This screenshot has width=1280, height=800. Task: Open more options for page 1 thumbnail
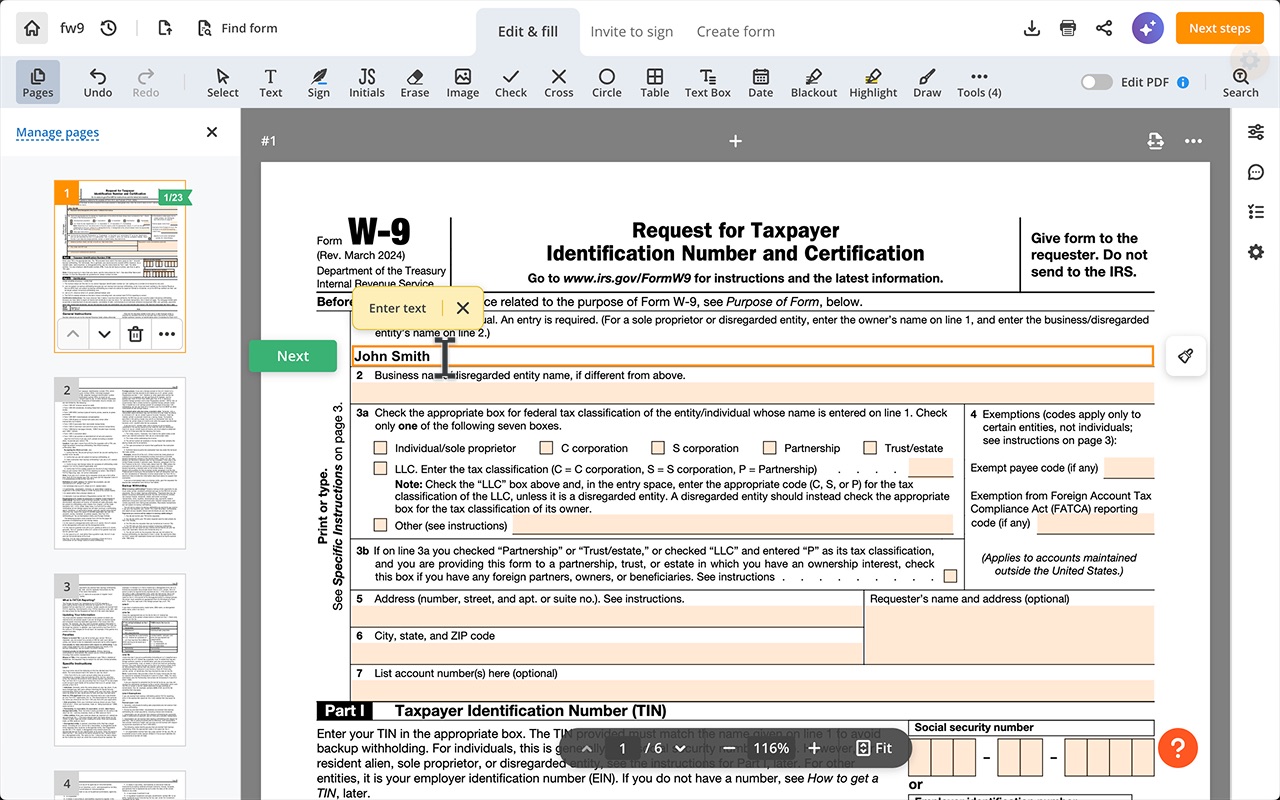click(x=167, y=335)
